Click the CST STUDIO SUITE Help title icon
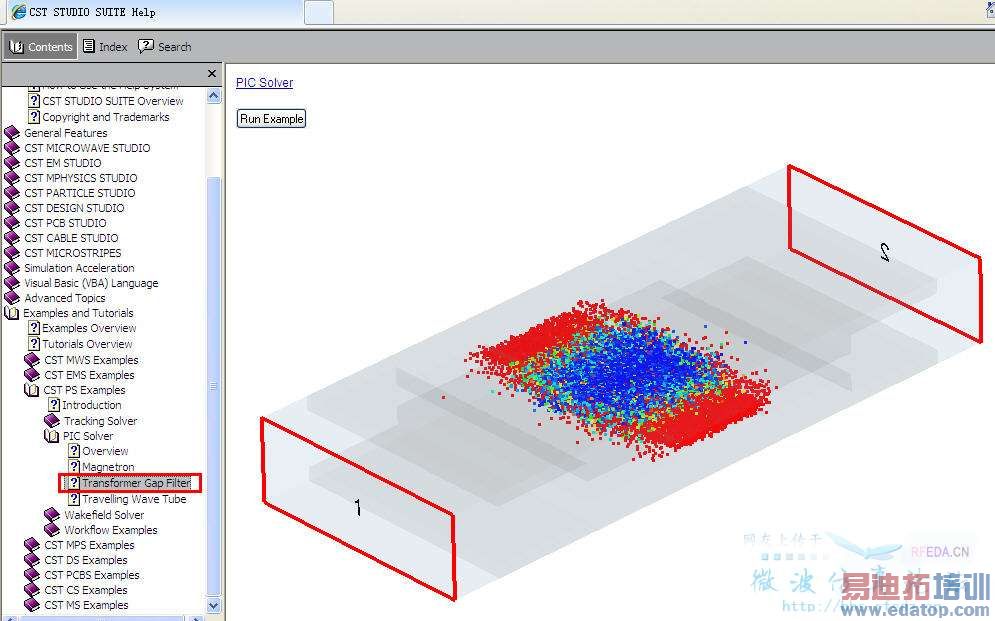This screenshot has height=621, width=995. coord(19,11)
